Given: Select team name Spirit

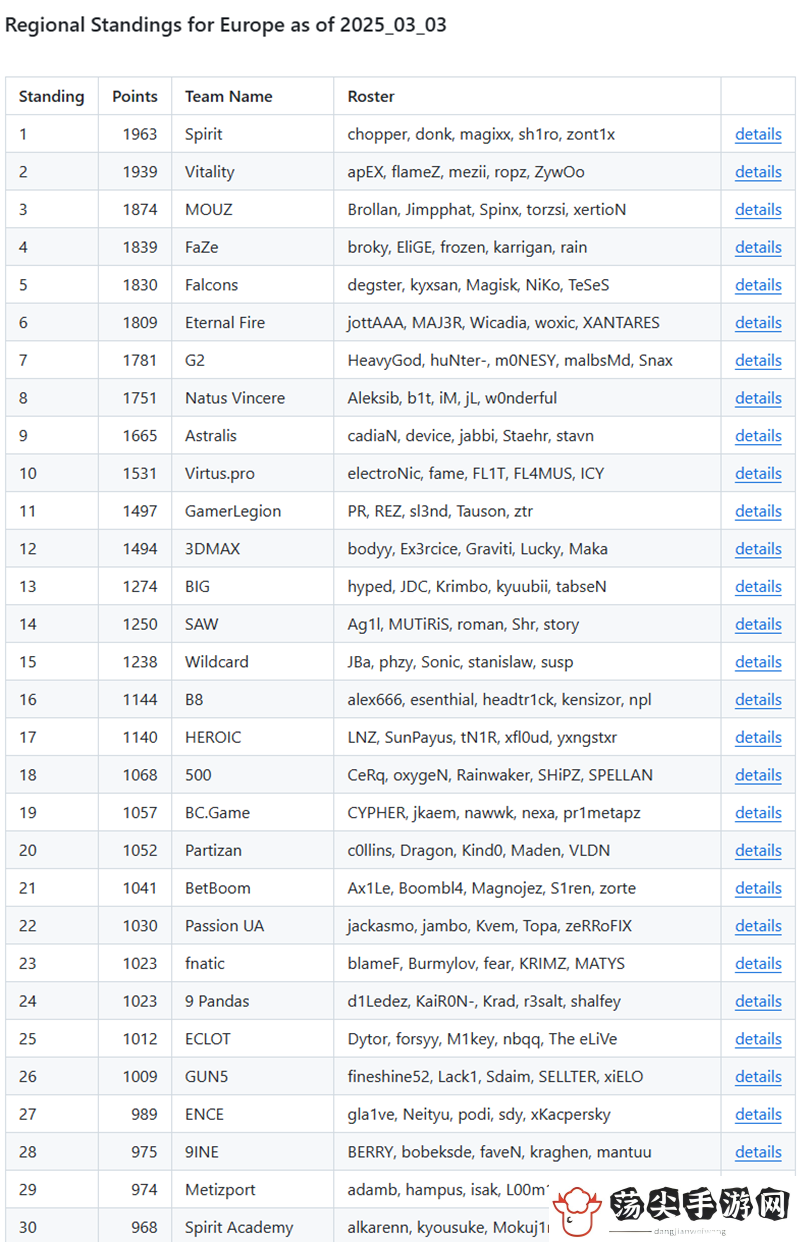Looking at the screenshot, I should click(x=204, y=134).
